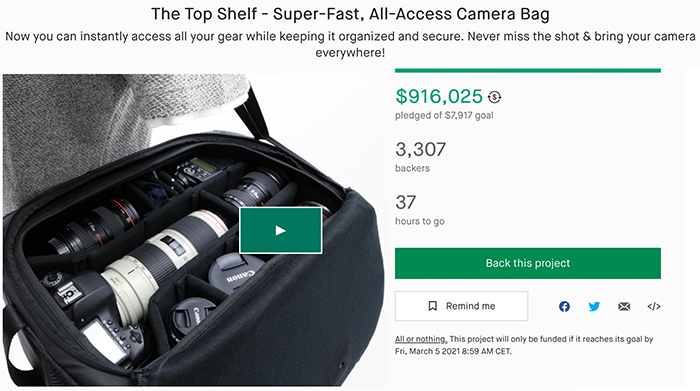Share the project via email envelope icon
The image size is (700, 391).
(x=624, y=307)
